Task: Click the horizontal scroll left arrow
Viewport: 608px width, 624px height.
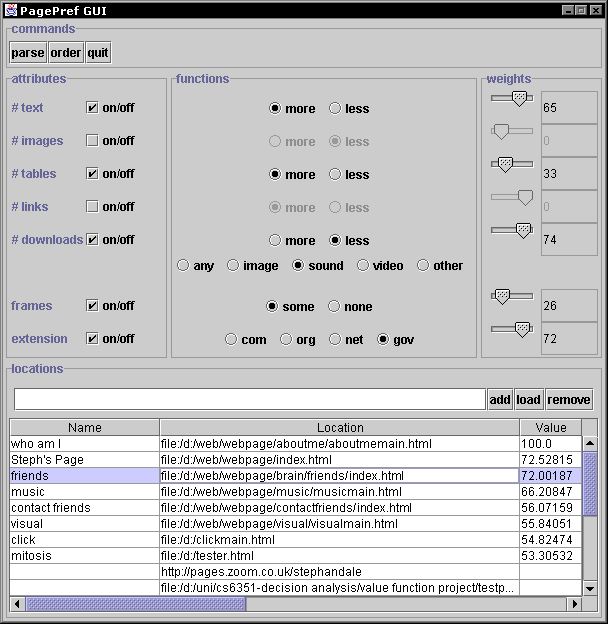Action: coord(17,604)
